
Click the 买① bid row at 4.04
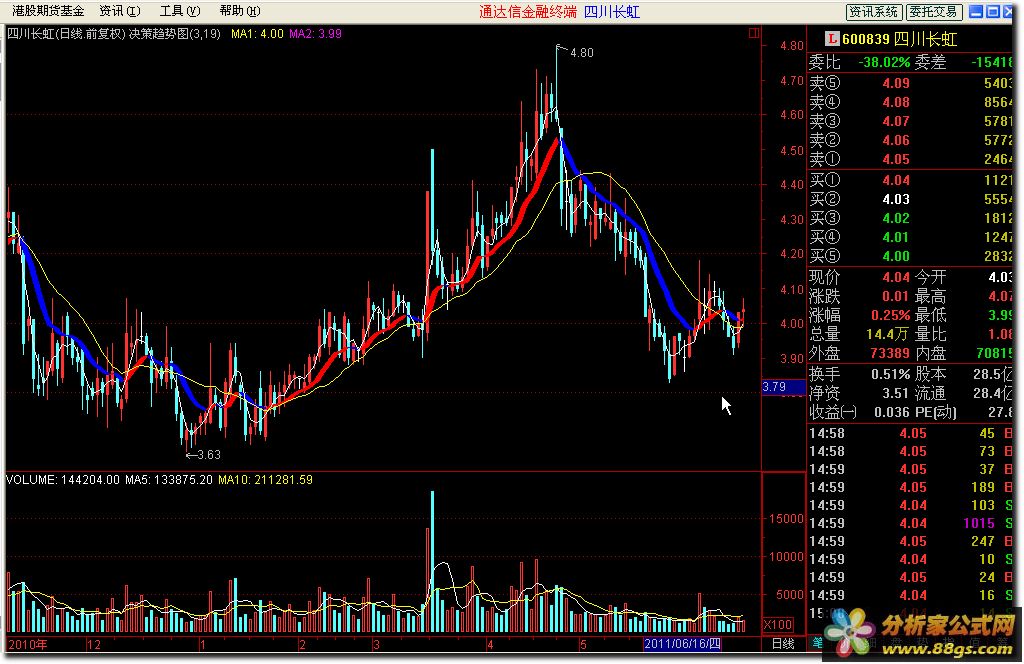910,180
